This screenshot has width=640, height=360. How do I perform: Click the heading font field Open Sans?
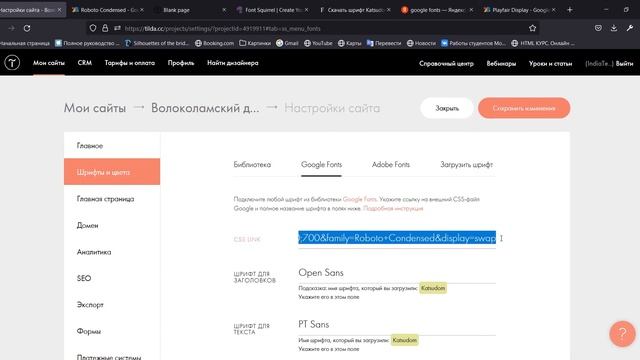pos(397,273)
